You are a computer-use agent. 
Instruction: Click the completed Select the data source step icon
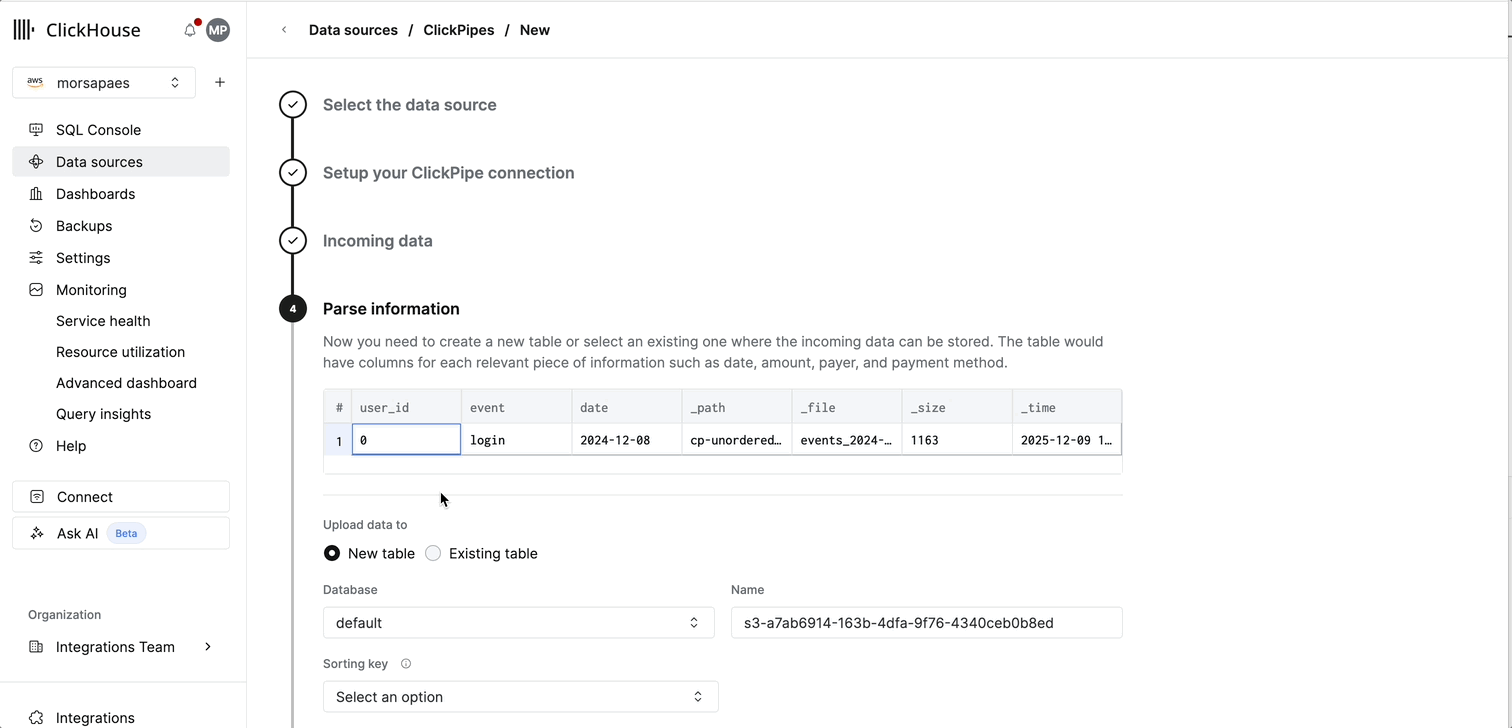coord(293,105)
